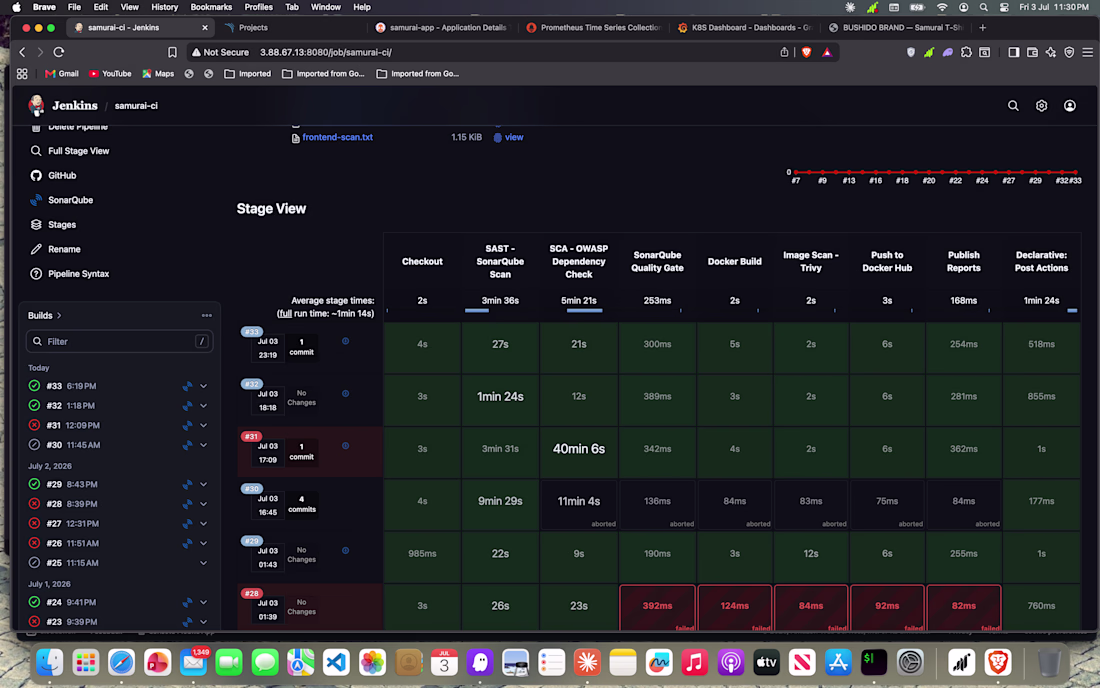Screen dimensions: 1100x688
Task: Expand dropdown chevron for build #25
Action: [x=203, y=562]
